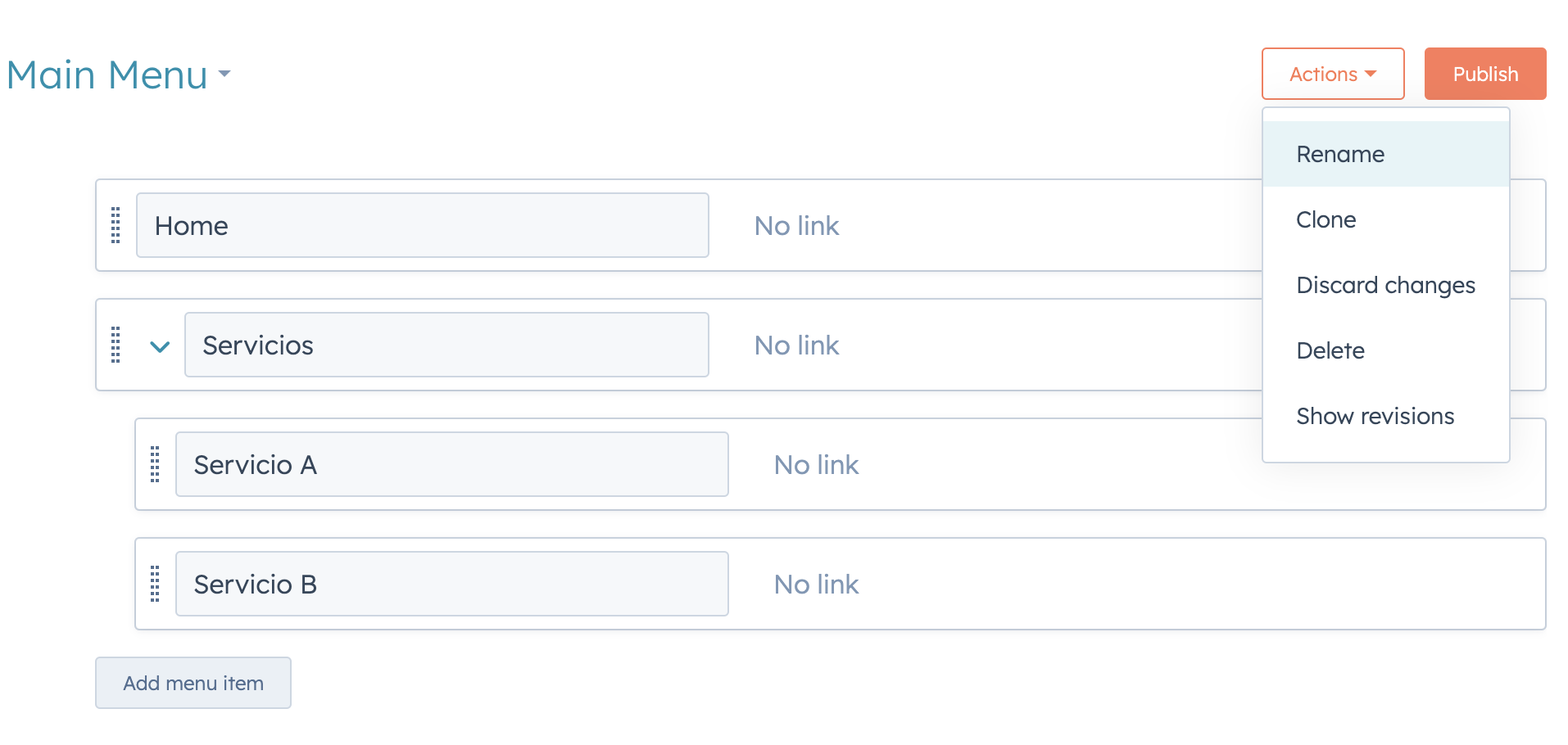
Task: Click No link beside Servicio A
Action: [816, 464]
